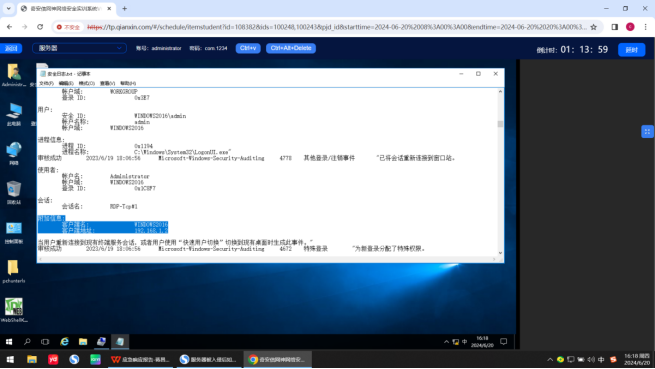Open the Control Panel desktop icon
Screen dimensions: 655x369
point(14,232)
